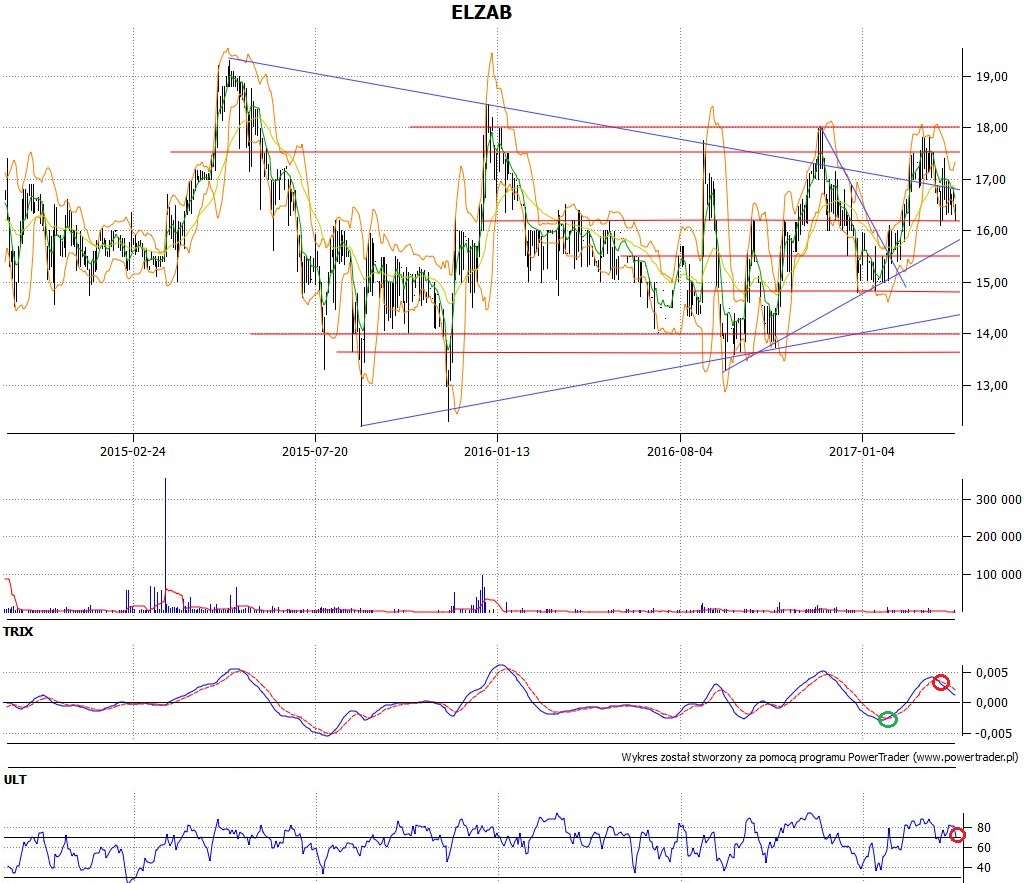
Task: Click the 100 000 volume axis label
Action: point(999,575)
